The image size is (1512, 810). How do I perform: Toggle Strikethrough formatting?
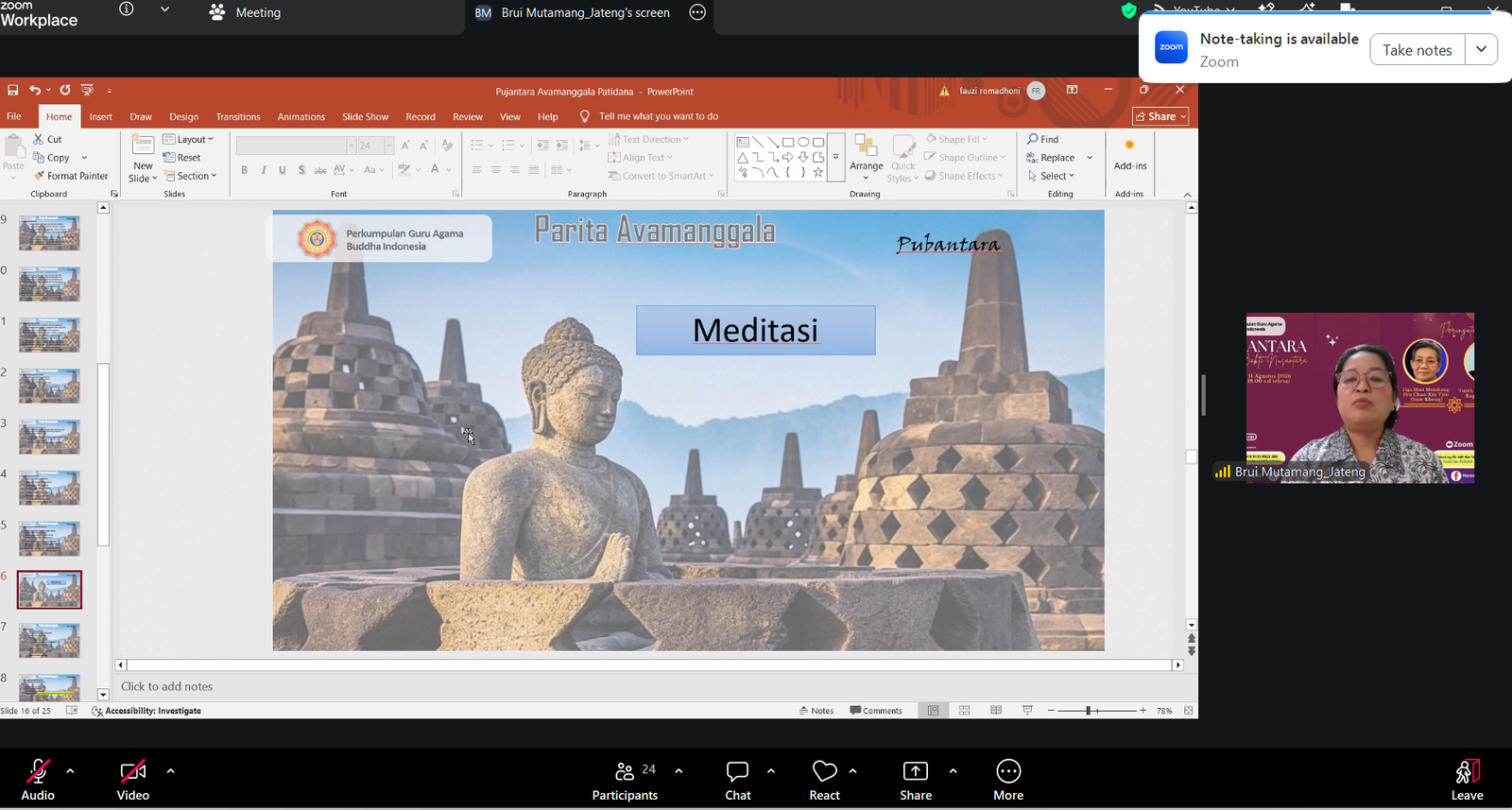click(320, 170)
